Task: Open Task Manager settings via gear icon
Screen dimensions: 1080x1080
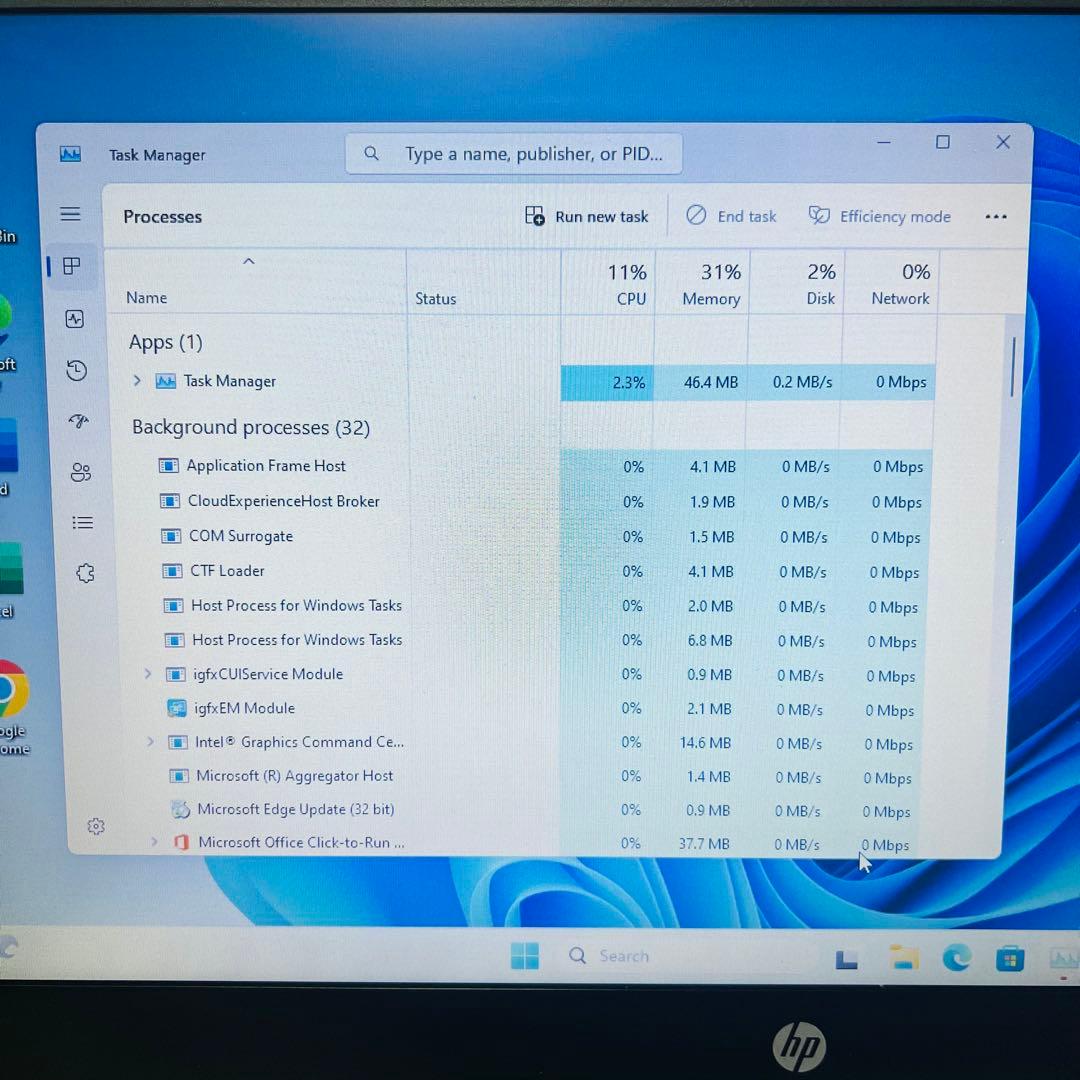Action: point(96,825)
